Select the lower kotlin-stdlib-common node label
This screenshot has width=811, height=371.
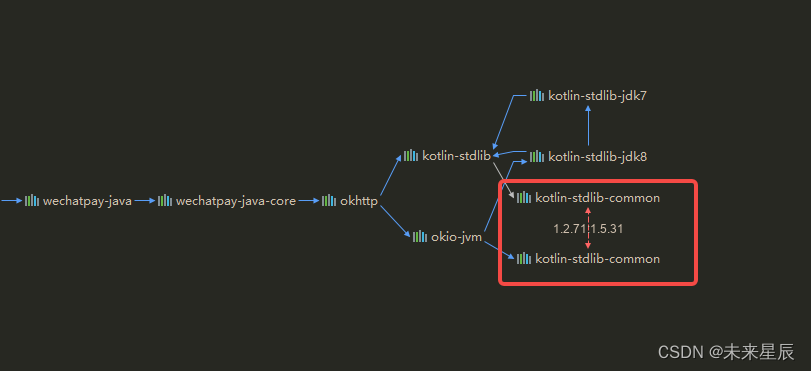597,258
